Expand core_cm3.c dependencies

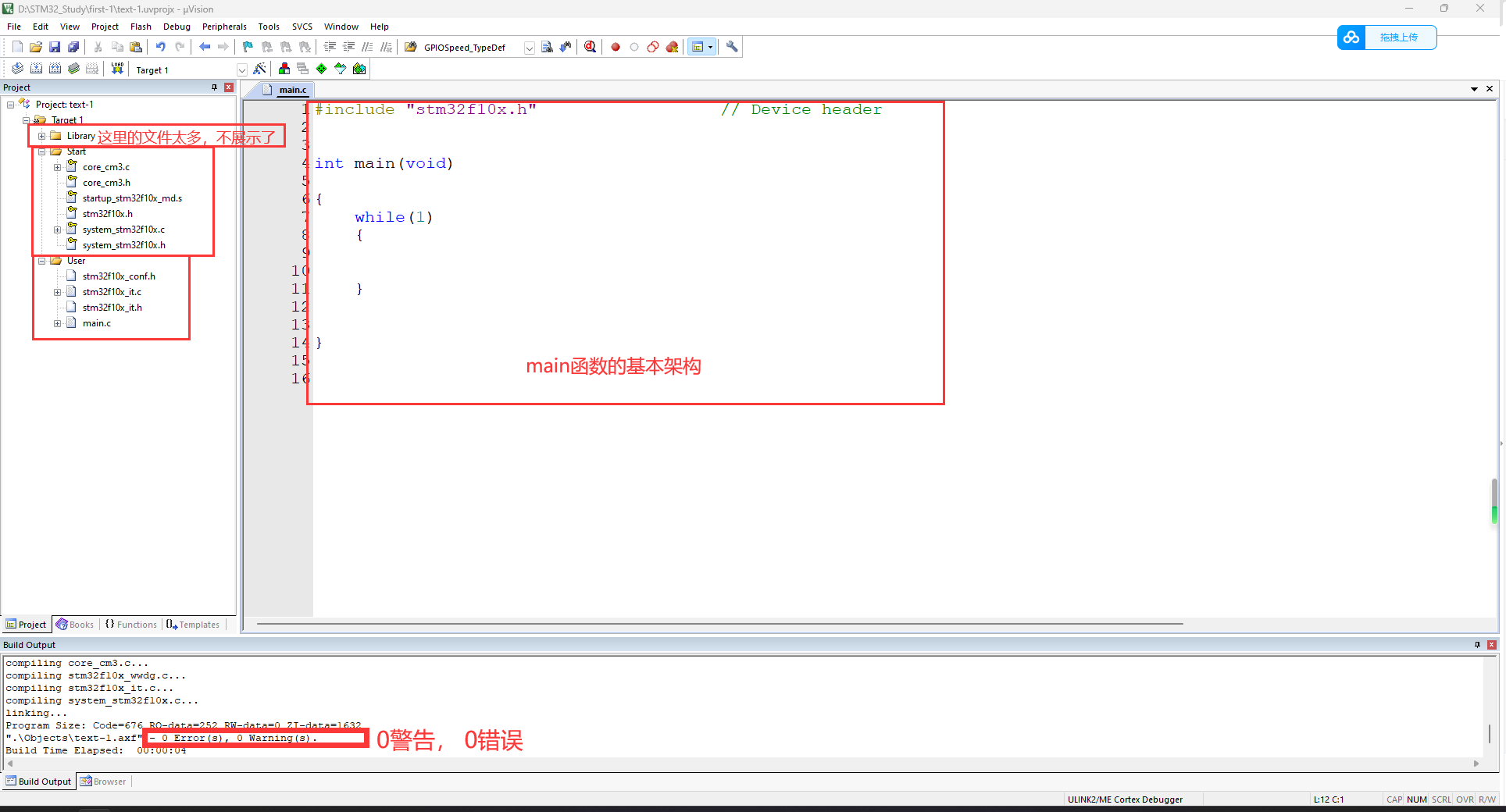[58, 167]
